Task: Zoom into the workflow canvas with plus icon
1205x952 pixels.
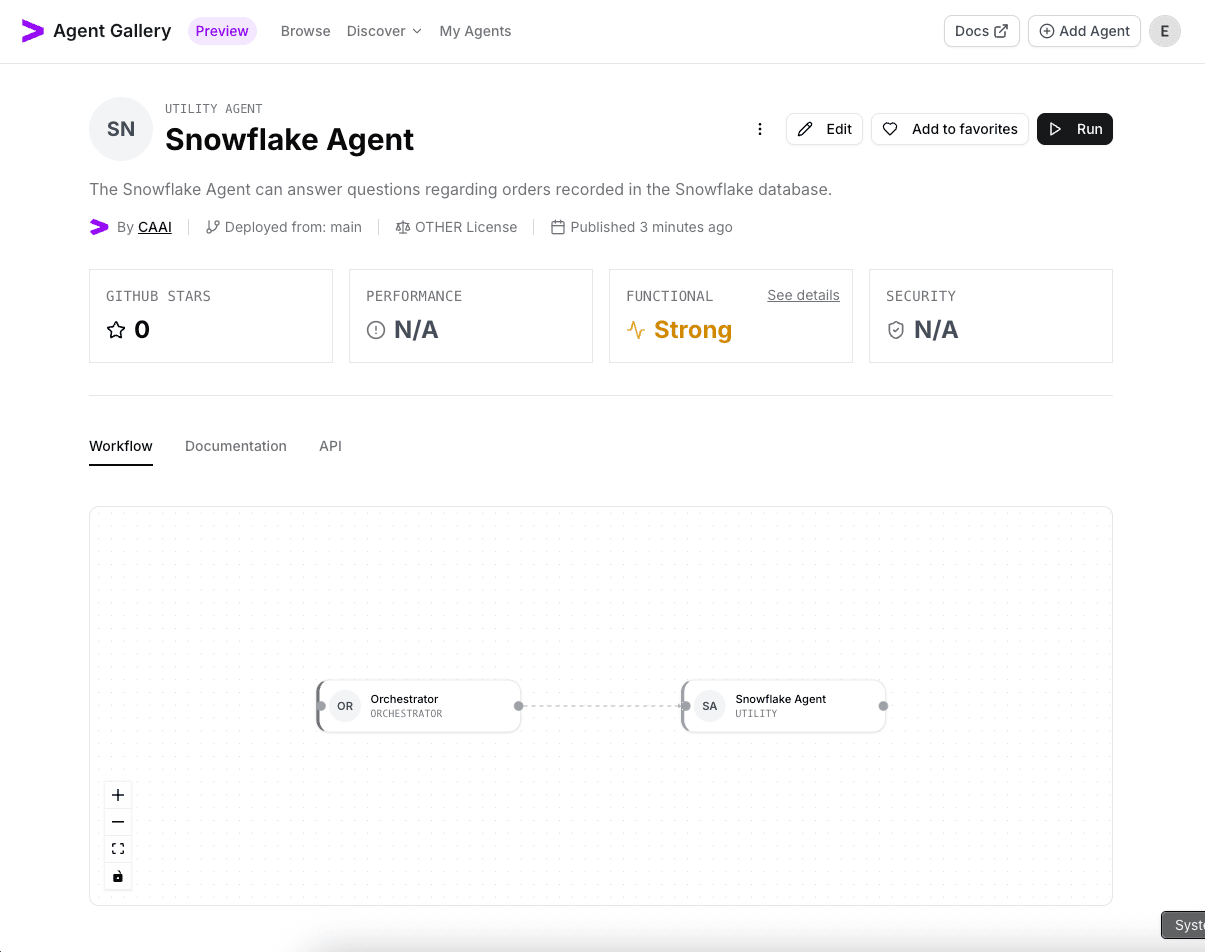Action: (117, 794)
